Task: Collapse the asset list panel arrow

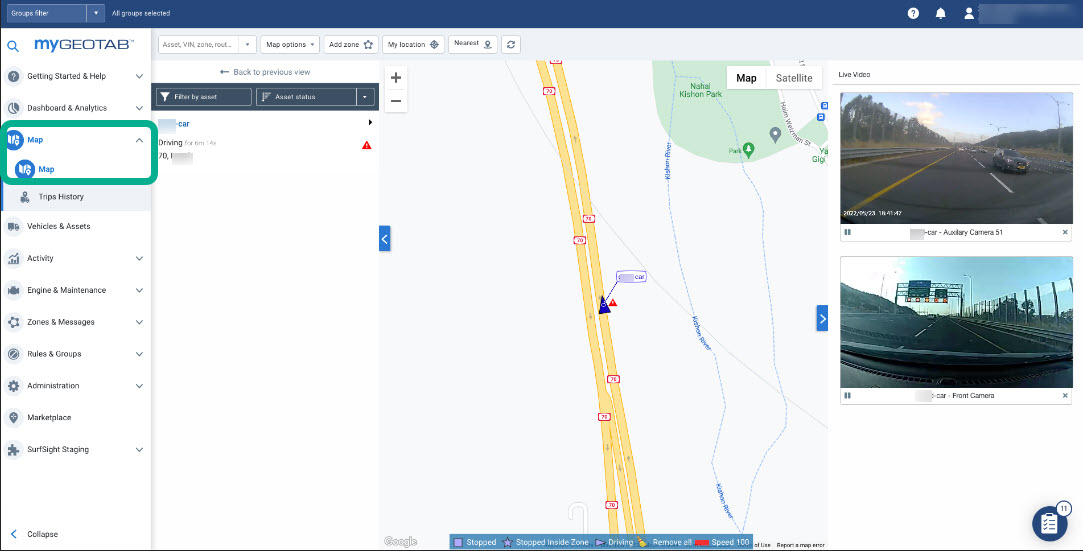Action: tap(385, 238)
